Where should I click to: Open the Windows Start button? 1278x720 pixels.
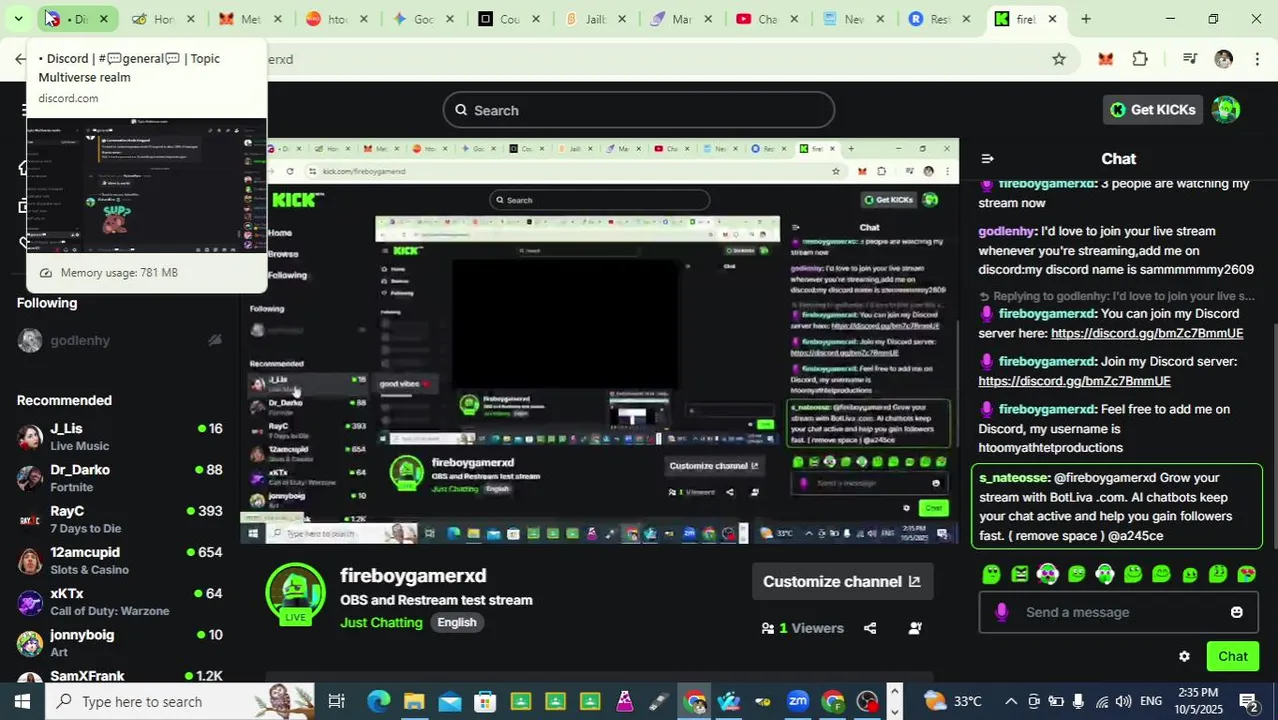tap(22, 701)
